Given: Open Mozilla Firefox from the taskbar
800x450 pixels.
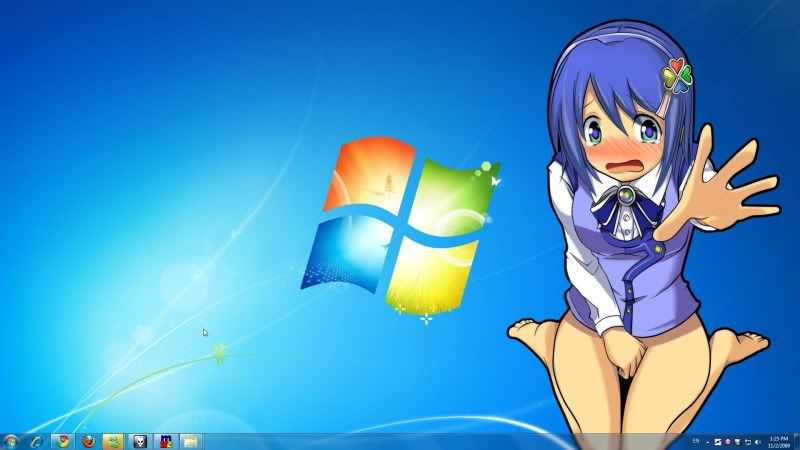Looking at the screenshot, I should 88,441.
